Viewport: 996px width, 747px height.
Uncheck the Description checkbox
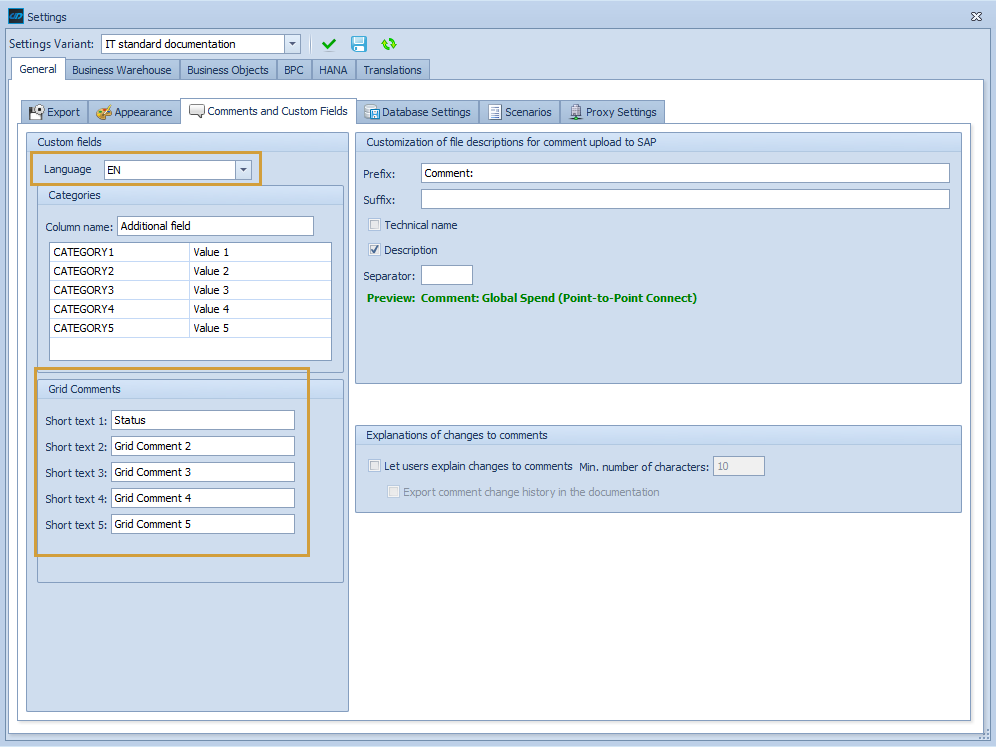tap(374, 249)
